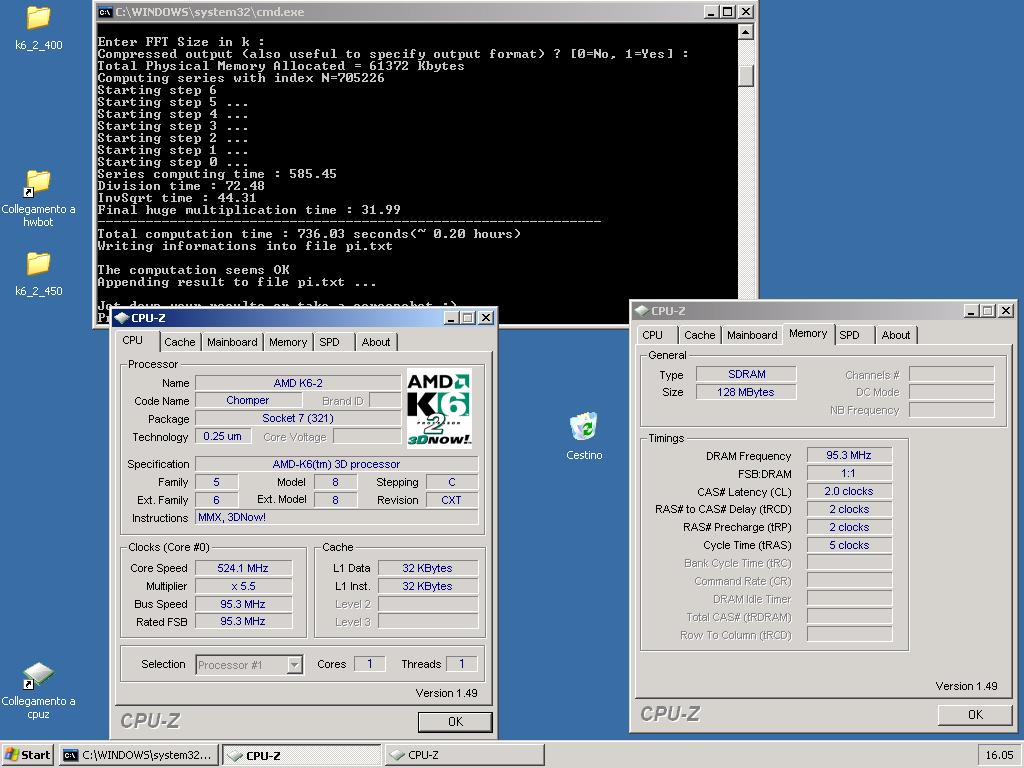Image resolution: width=1024 pixels, height=768 pixels.
Task: Open the Mainboard tab in left CPU-Z window
Action: point(232,342)
